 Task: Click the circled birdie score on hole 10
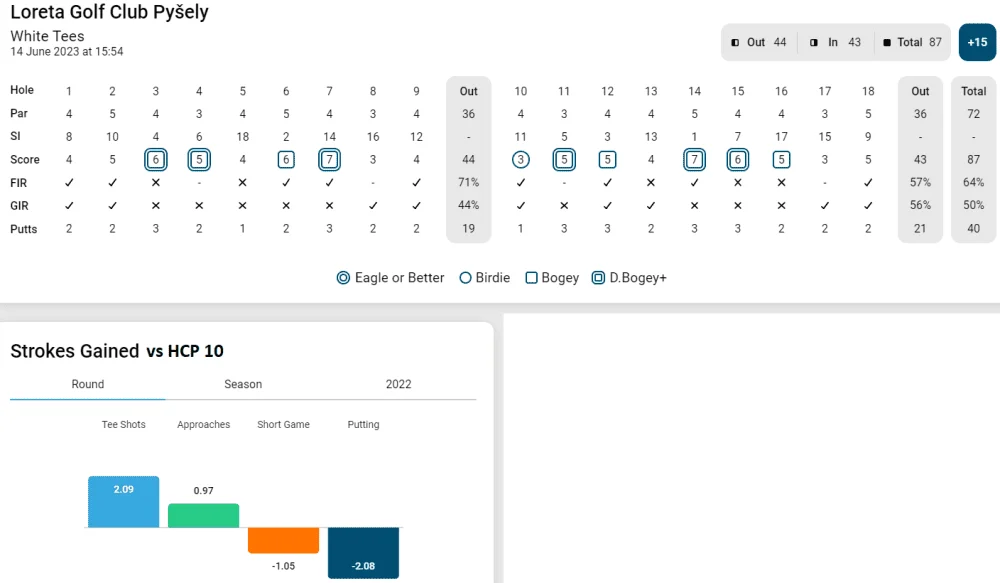coord(520,159)
